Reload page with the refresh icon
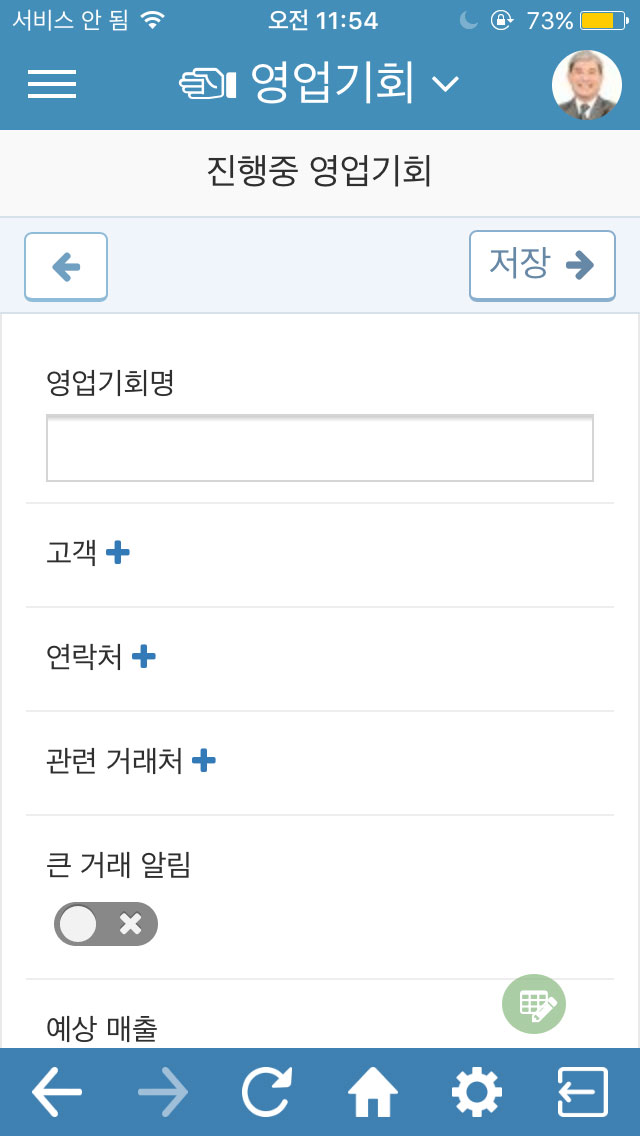This screenshot has width=640, height=1136. click(267, 1091)
